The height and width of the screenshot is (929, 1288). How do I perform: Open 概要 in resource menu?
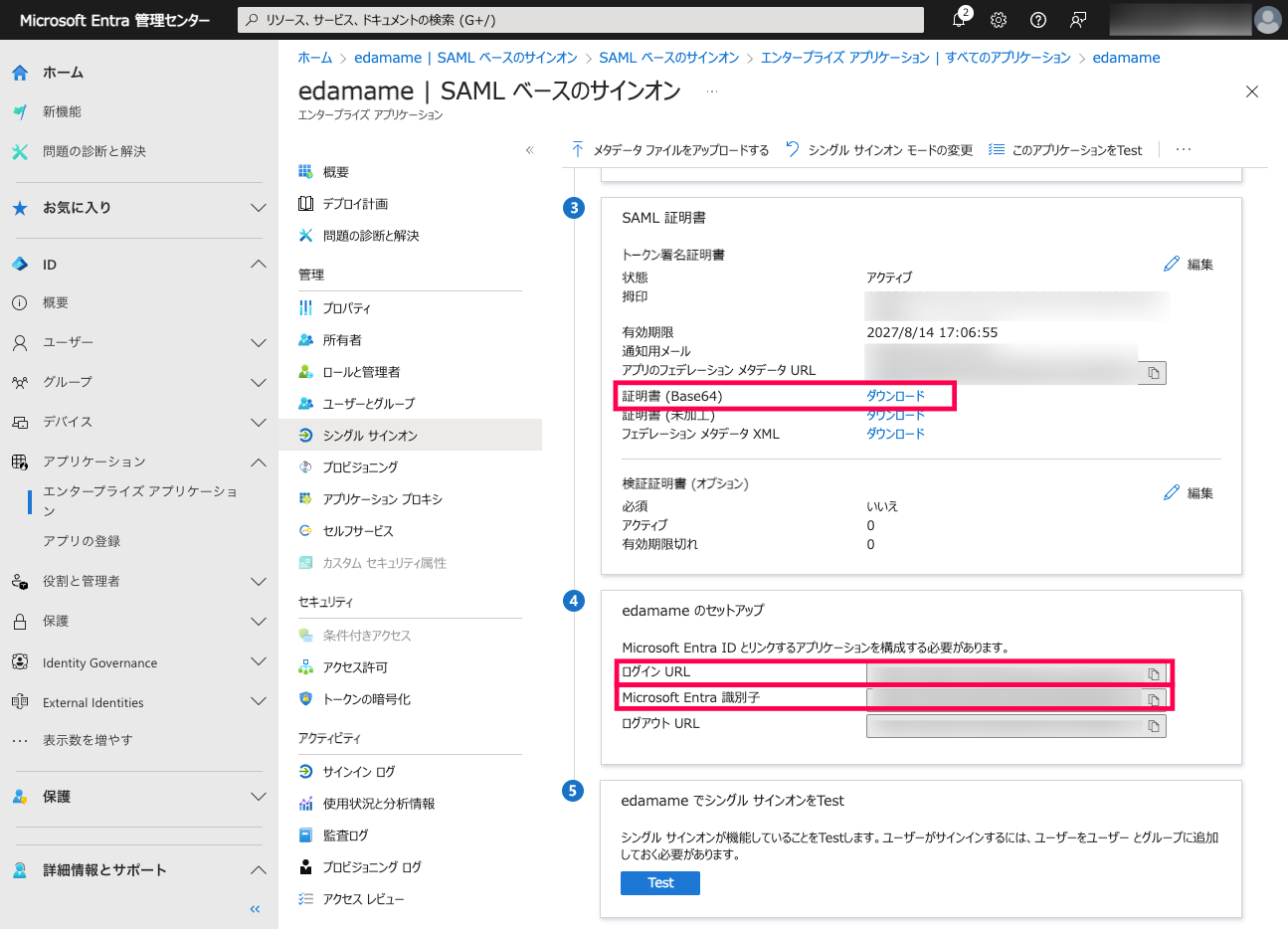pos(335,172)
